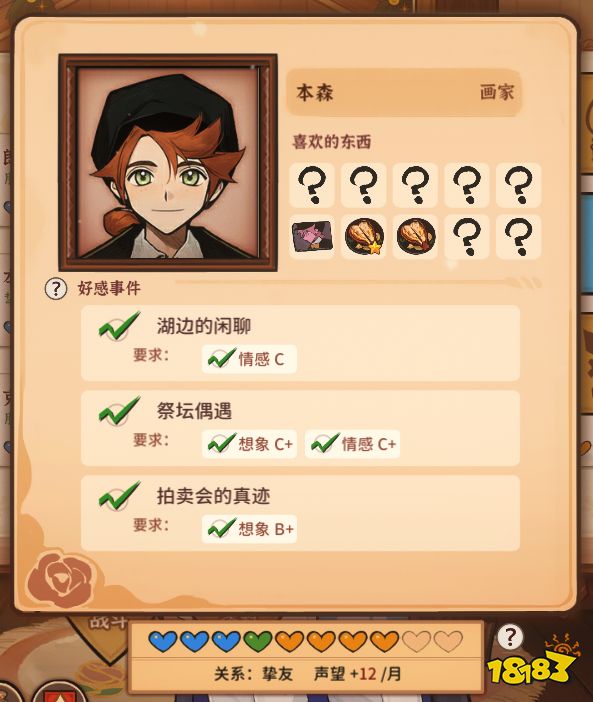Image resolution: width=593 pixels, height=702 pixels.
Task: Click the first unknown liked item slot
Action: [312, 185]
